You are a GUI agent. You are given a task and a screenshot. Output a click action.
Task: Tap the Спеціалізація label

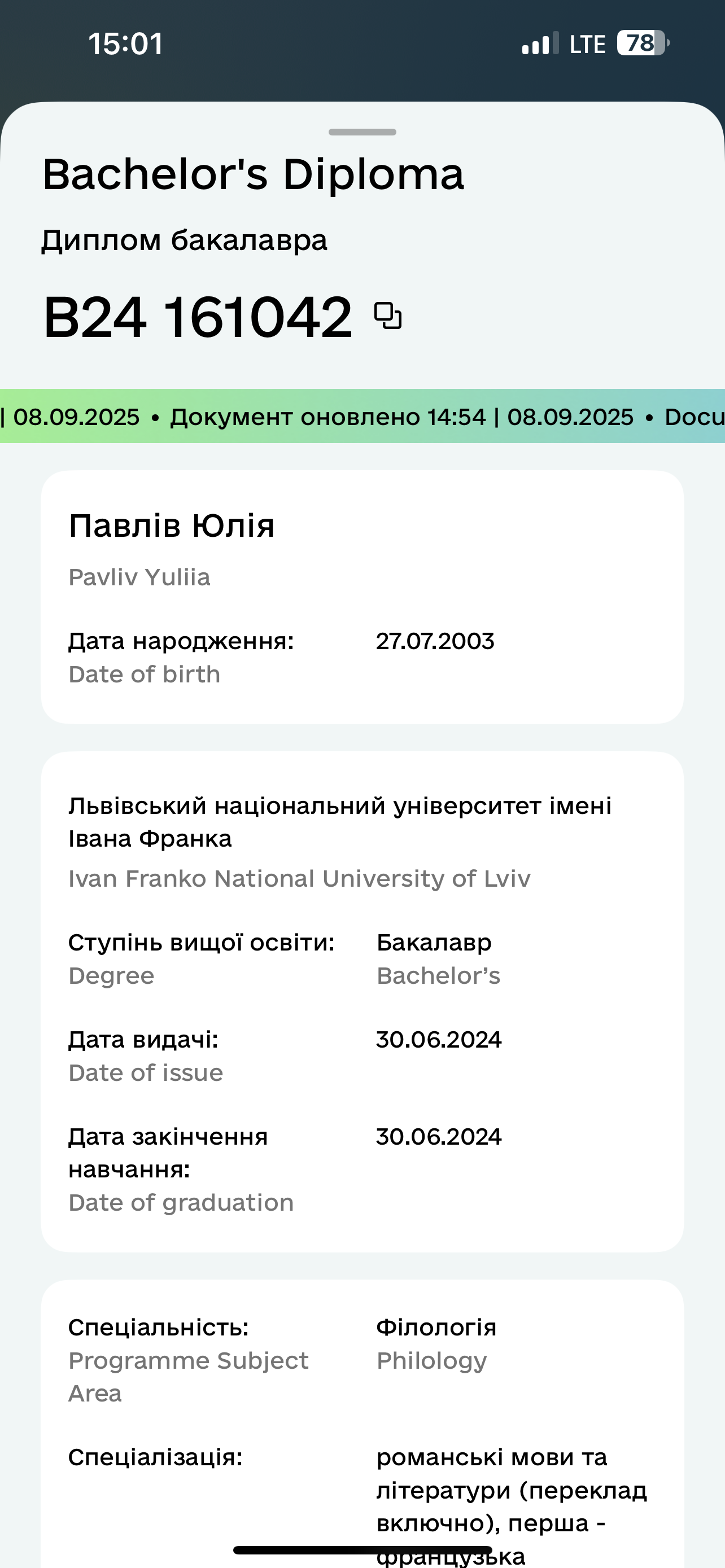click(155, 1457)
